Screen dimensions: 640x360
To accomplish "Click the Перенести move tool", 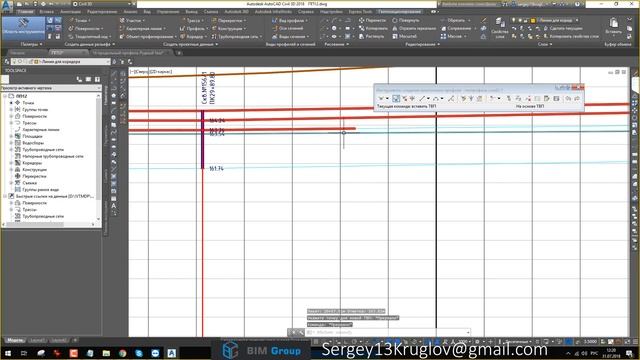I will click(372, 20).
